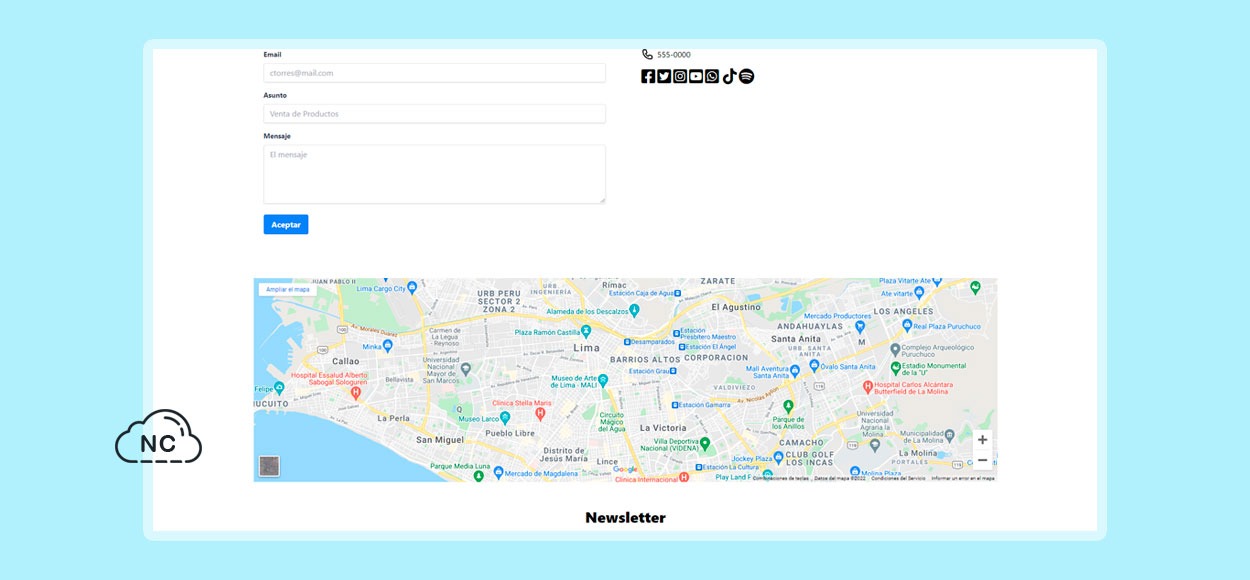The image size is (1250, 580).
Task: Click the phone handset icon
Action: click(647, 54)
